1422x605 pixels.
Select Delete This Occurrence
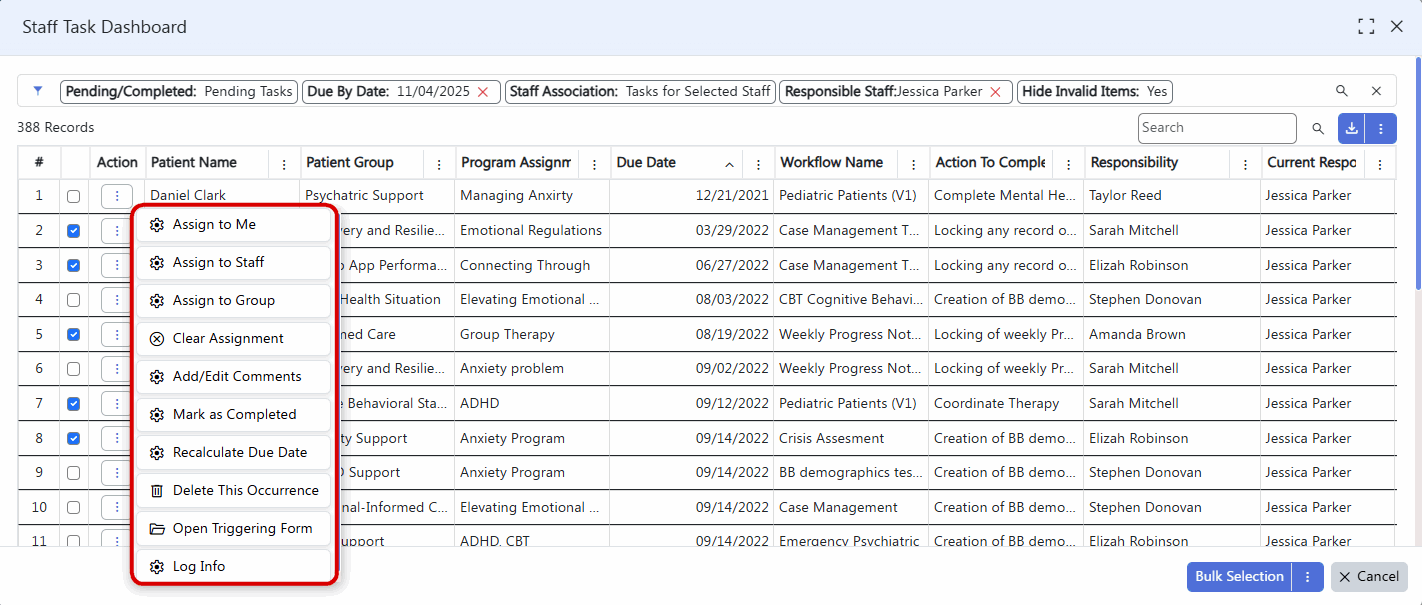[x=234, y=491]
